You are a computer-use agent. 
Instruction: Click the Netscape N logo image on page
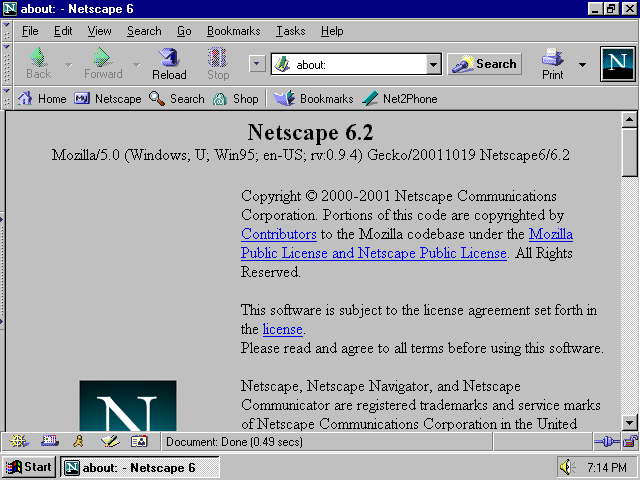point(128,406)
